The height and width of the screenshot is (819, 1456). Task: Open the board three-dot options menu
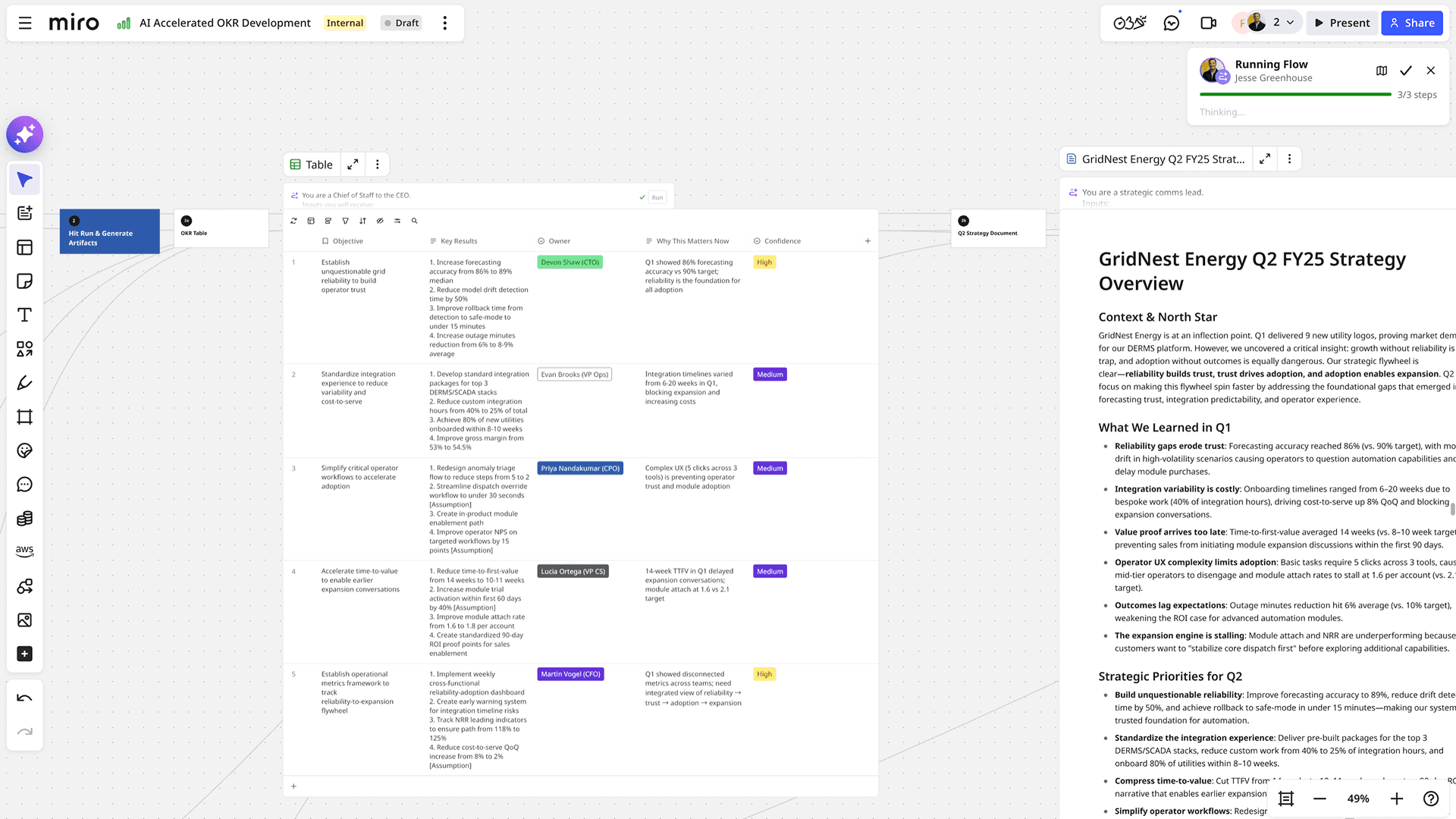click(x=445, y=23)
